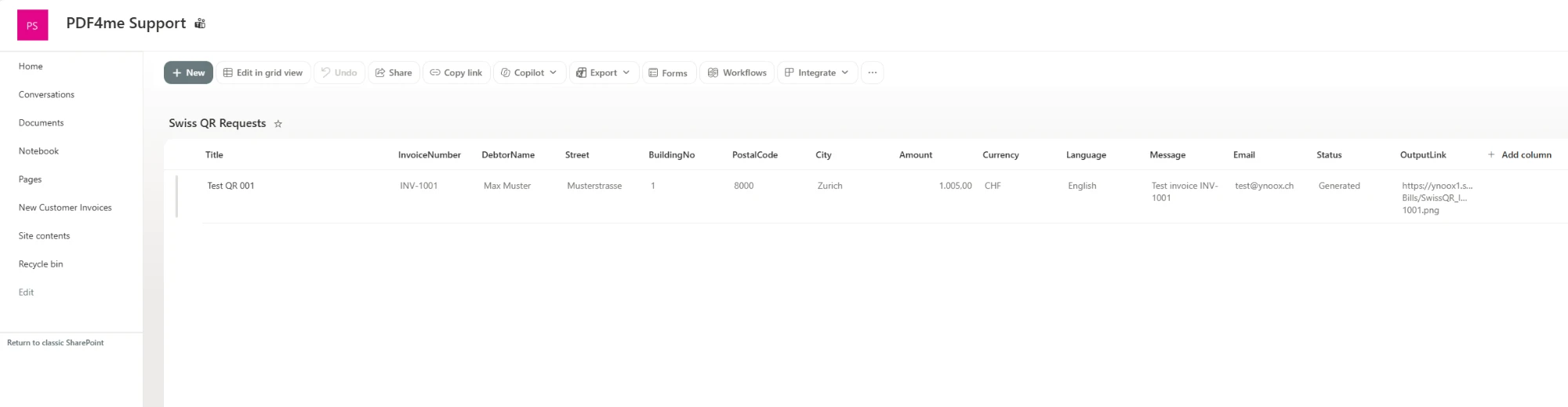Click the Test invoice INV-1001 message cell
This screenshot has width=1568, height=407.
[1185, 192]
